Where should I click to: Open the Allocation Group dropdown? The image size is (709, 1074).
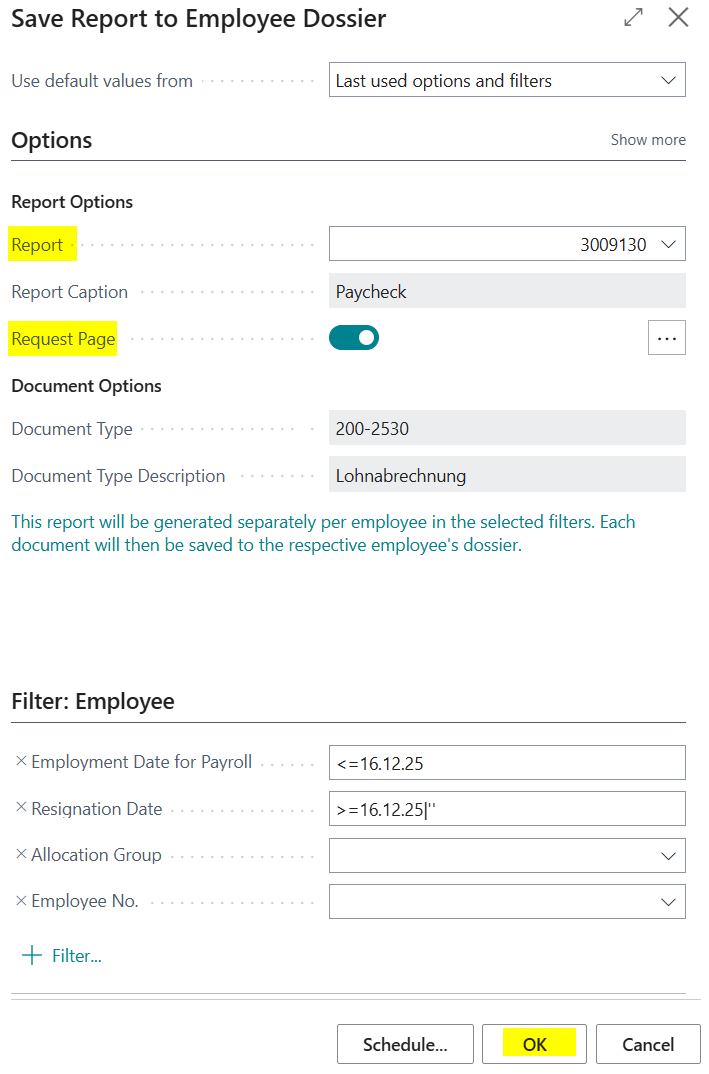[667, 856]
